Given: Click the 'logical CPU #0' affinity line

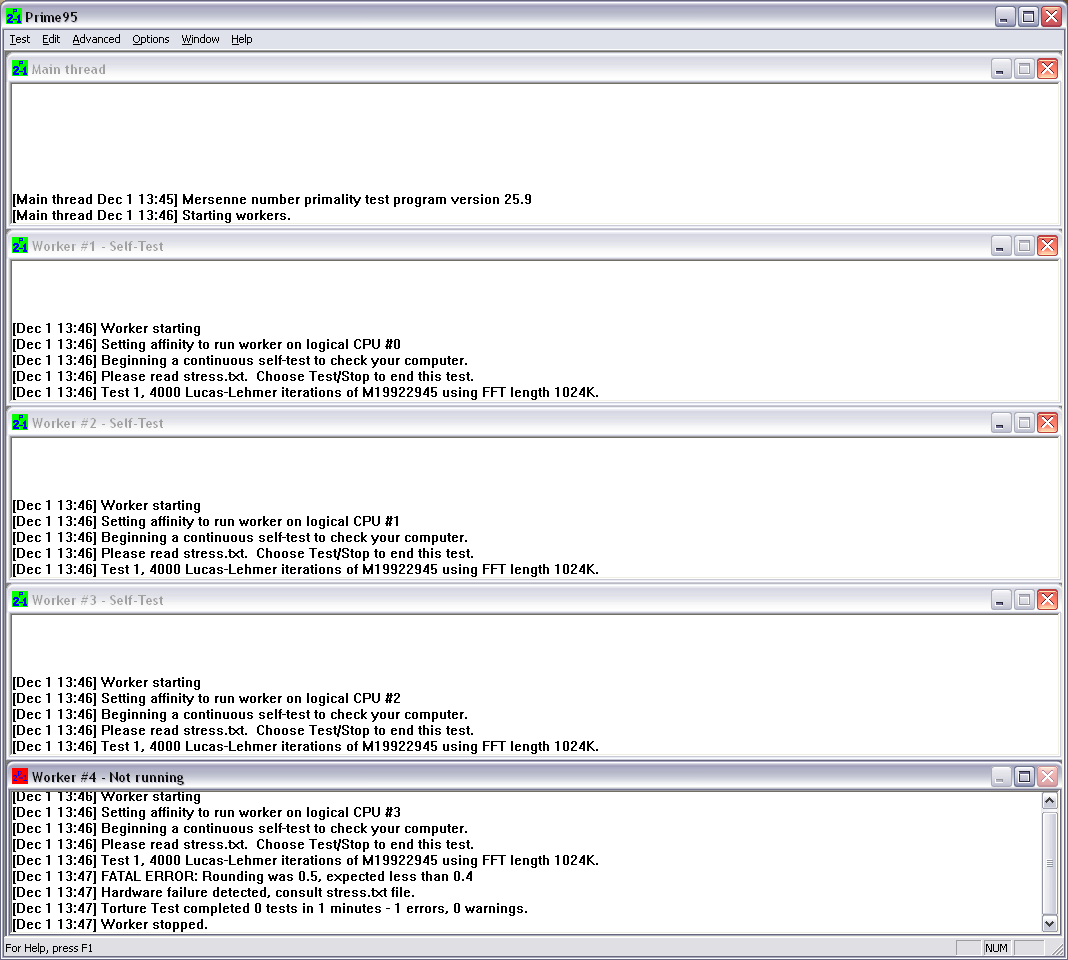Looking at the screenshot, I should click(x=207, y=344).
